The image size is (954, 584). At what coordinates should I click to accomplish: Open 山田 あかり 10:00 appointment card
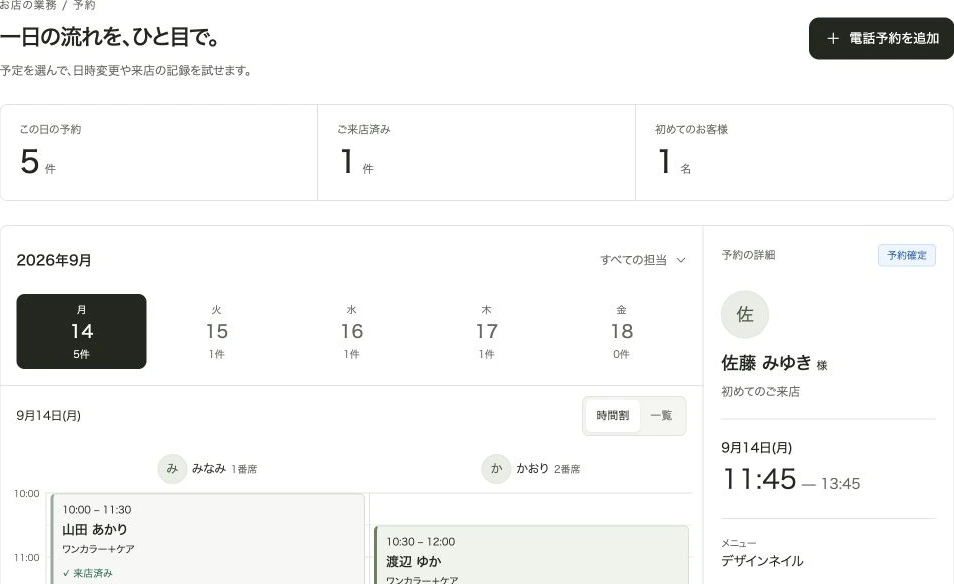pos(208,539)
